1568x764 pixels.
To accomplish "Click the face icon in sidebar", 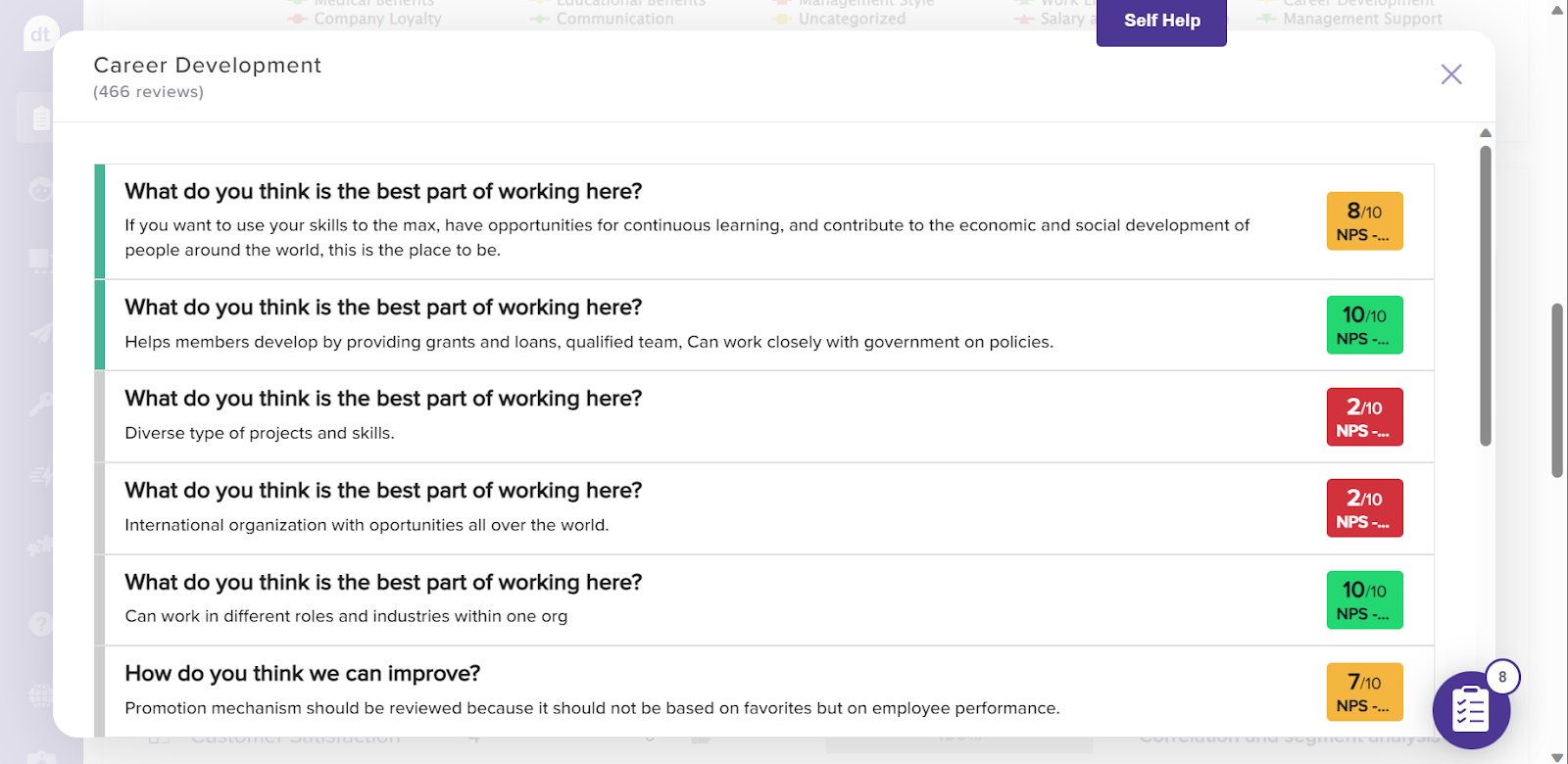I will tap(40, 189).
